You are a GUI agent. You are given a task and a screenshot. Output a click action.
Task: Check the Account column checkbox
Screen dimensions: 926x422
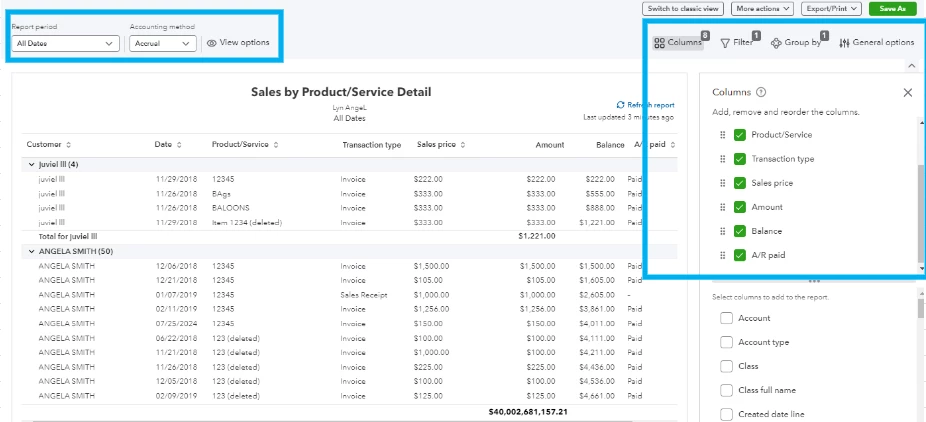726,318
